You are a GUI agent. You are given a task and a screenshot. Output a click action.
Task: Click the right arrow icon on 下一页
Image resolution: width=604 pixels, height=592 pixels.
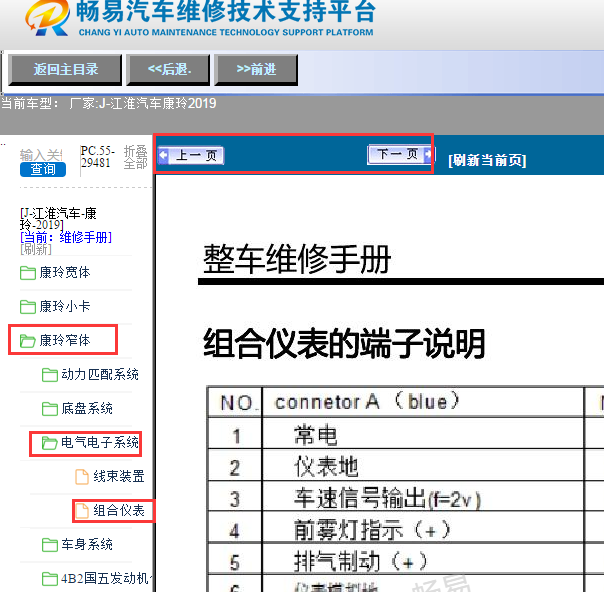429,154
